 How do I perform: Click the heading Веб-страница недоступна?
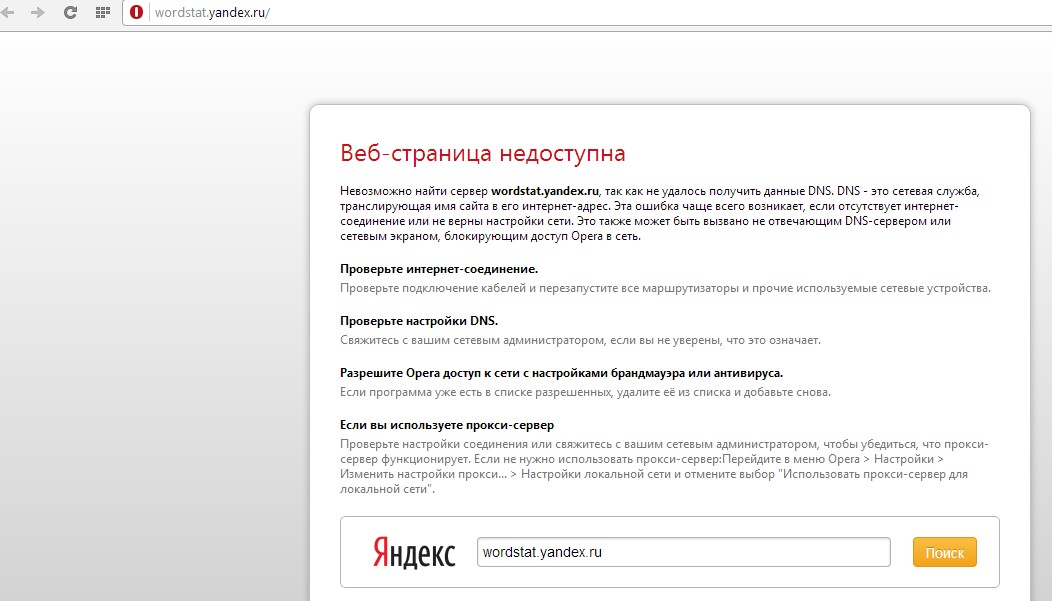[x=482, y=153]
